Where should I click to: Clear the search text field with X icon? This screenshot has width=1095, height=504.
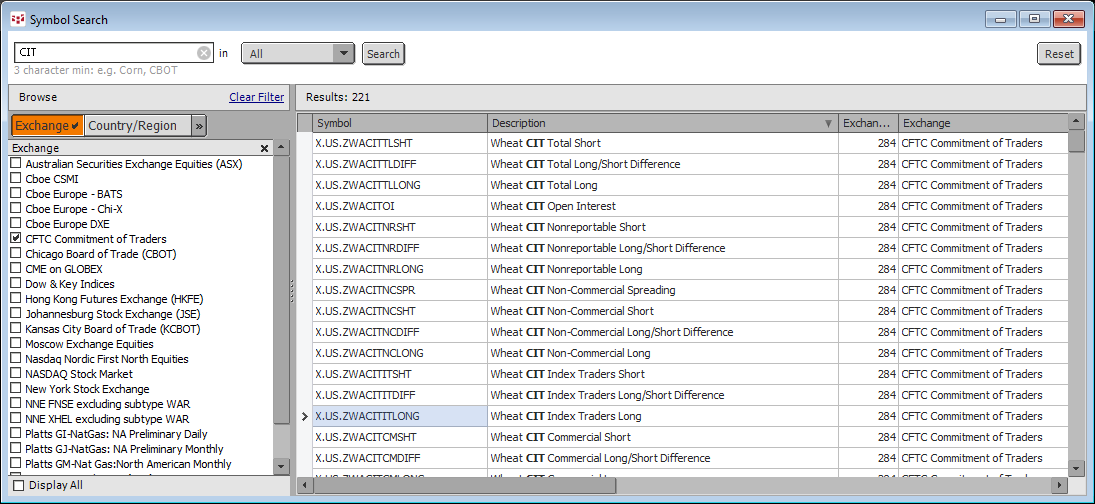pyautogui.click(x=204, y=53)
